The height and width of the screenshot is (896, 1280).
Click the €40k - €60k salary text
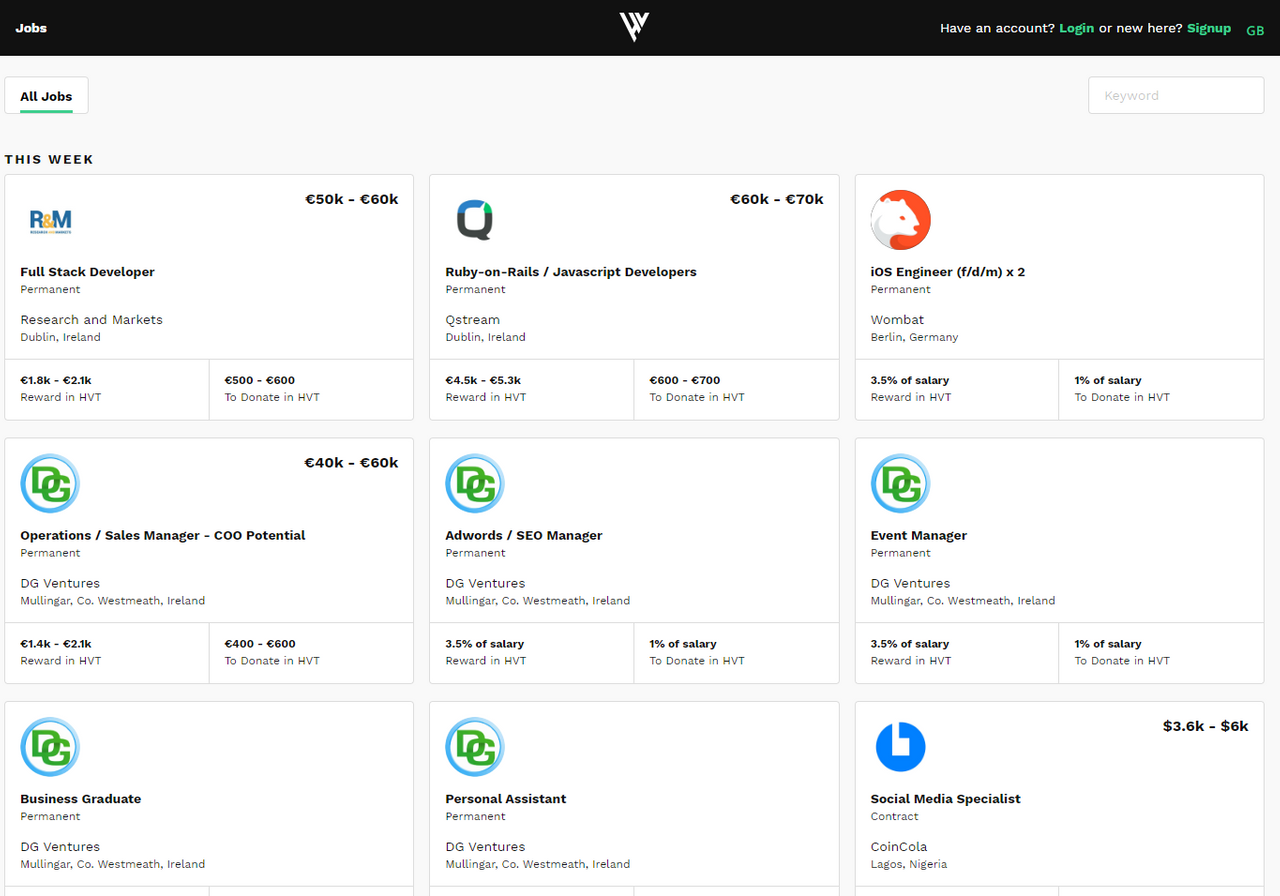click(x=352, y=463)
